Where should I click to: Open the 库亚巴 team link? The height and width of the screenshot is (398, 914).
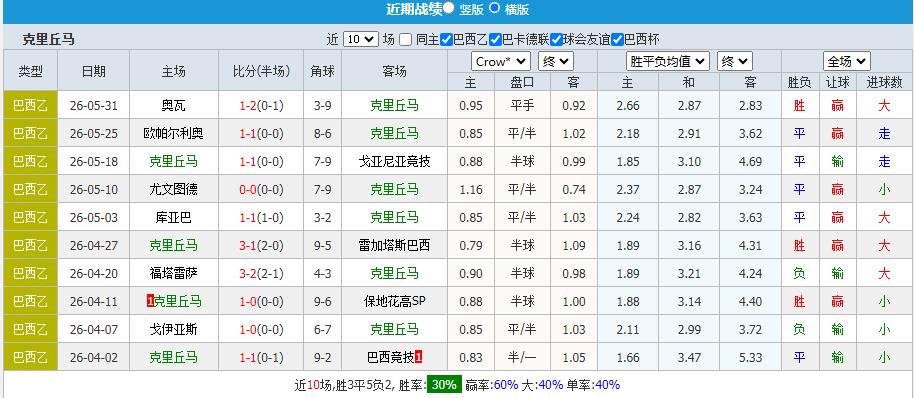point(174,217)
